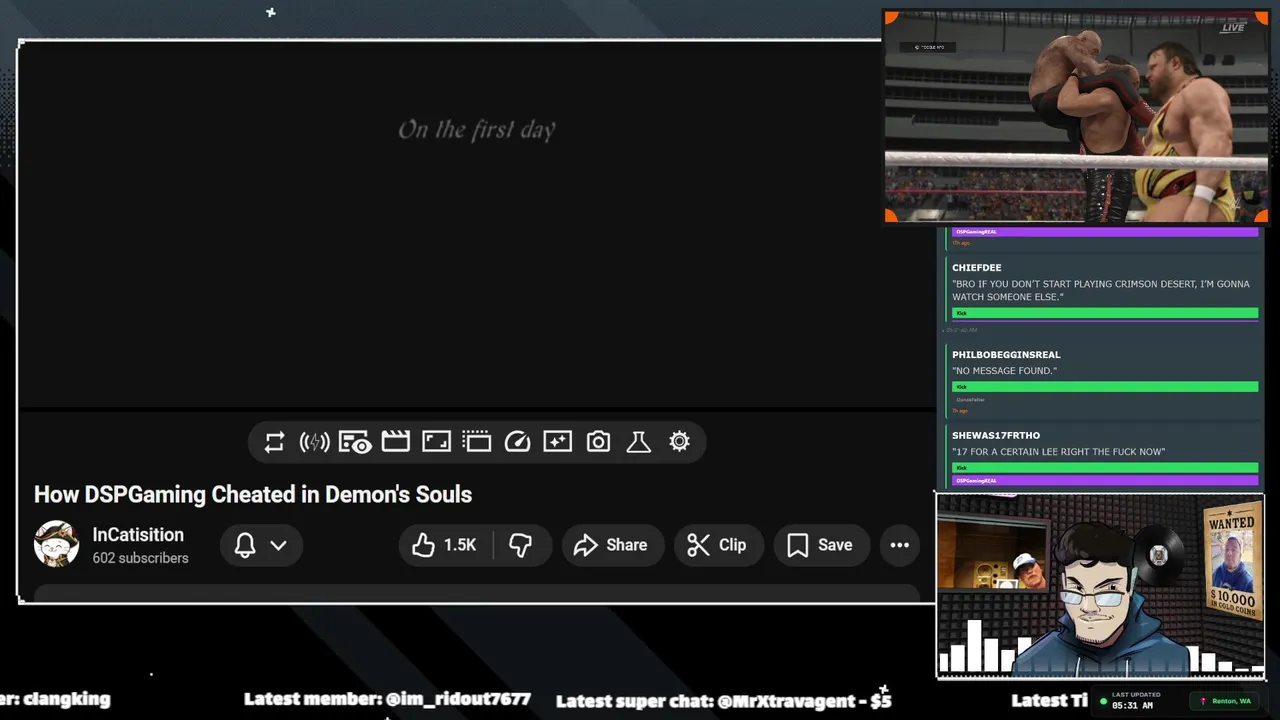Dislike the video
1280x720 pixels.
coord(520,545)
